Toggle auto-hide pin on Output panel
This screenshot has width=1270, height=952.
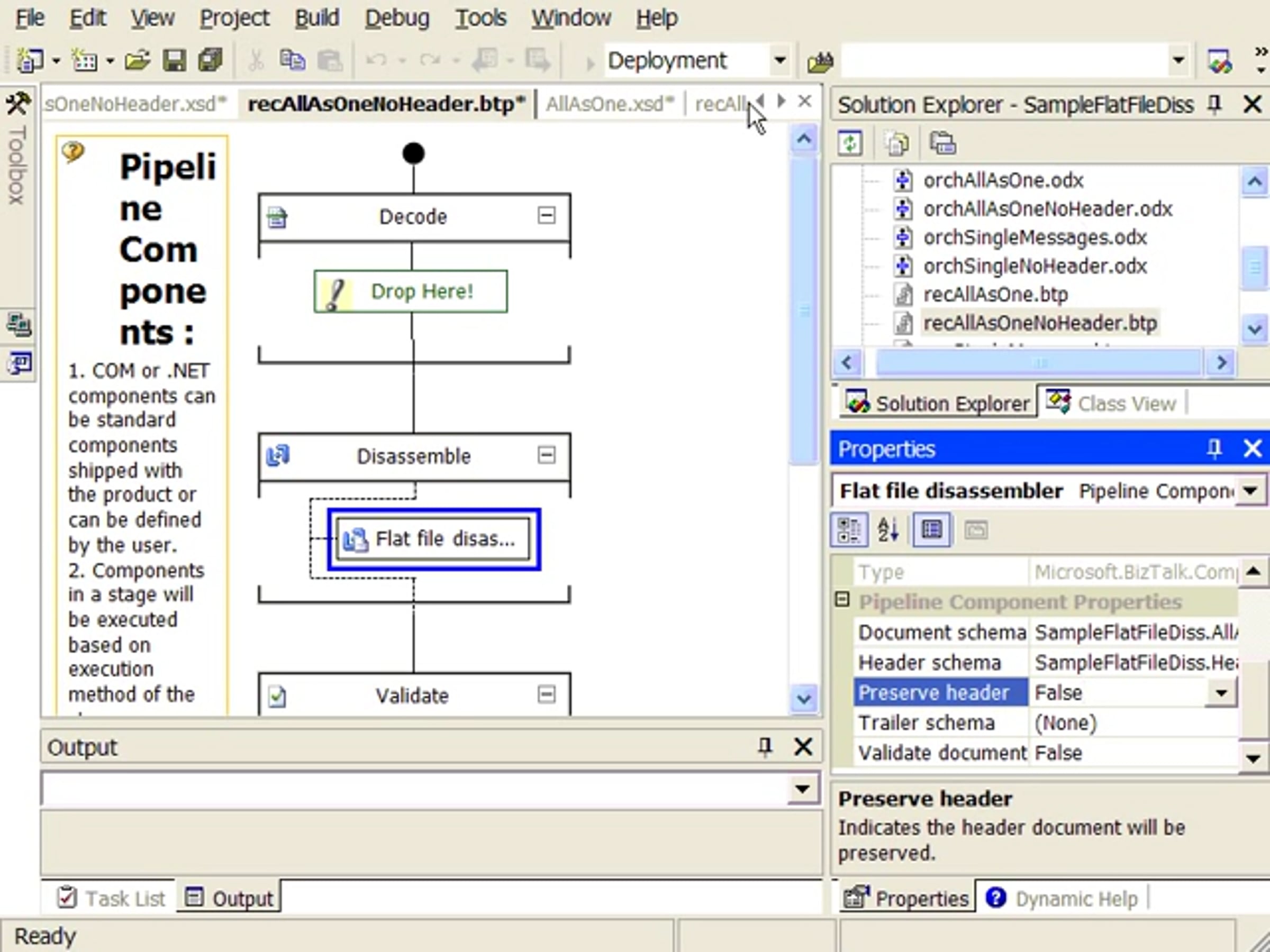pyautogui.click(x=765, y=747)
